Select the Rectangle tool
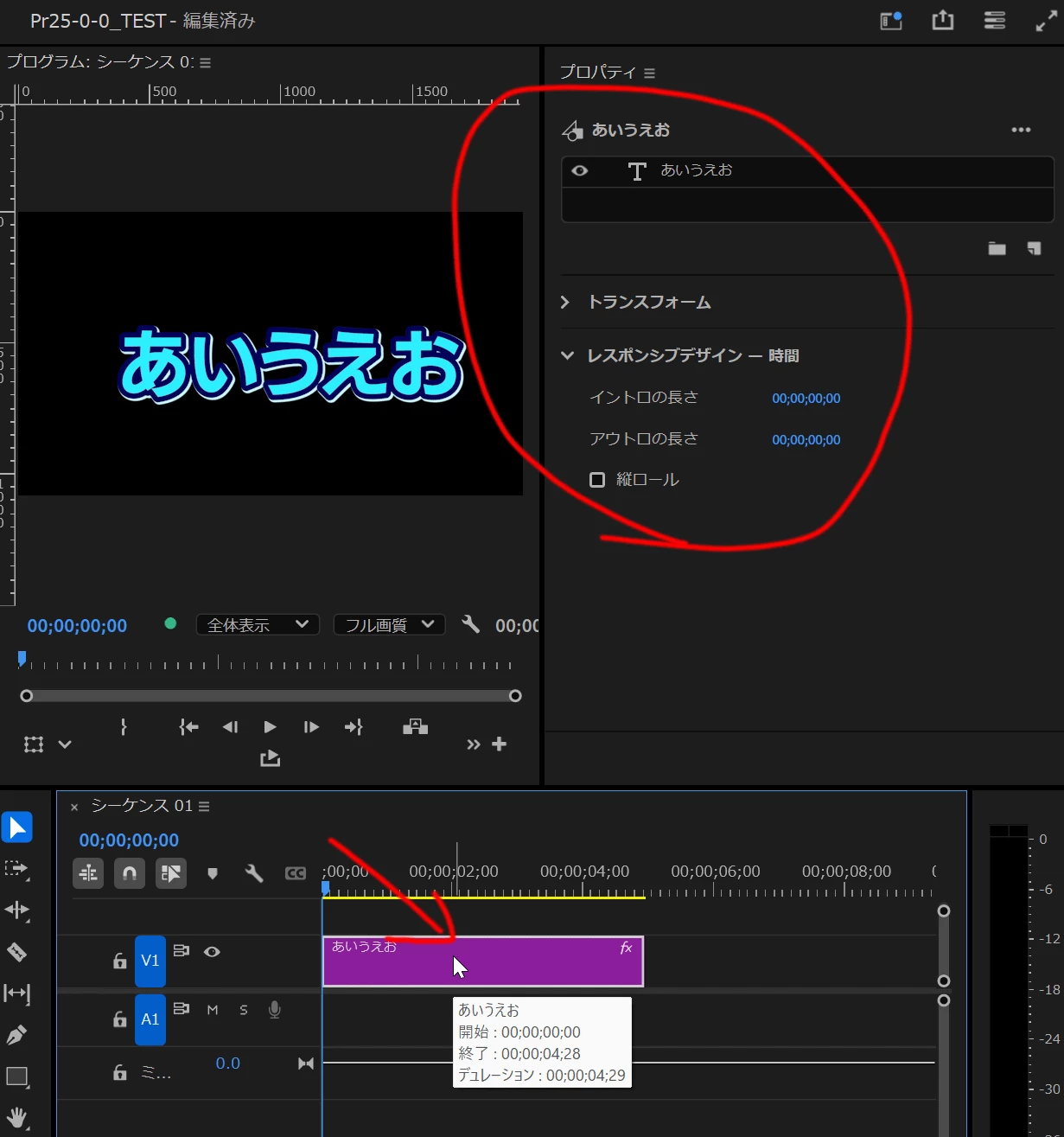Image resolution: width=1064 pixels, height=1137 pixels. [17, 1076]
